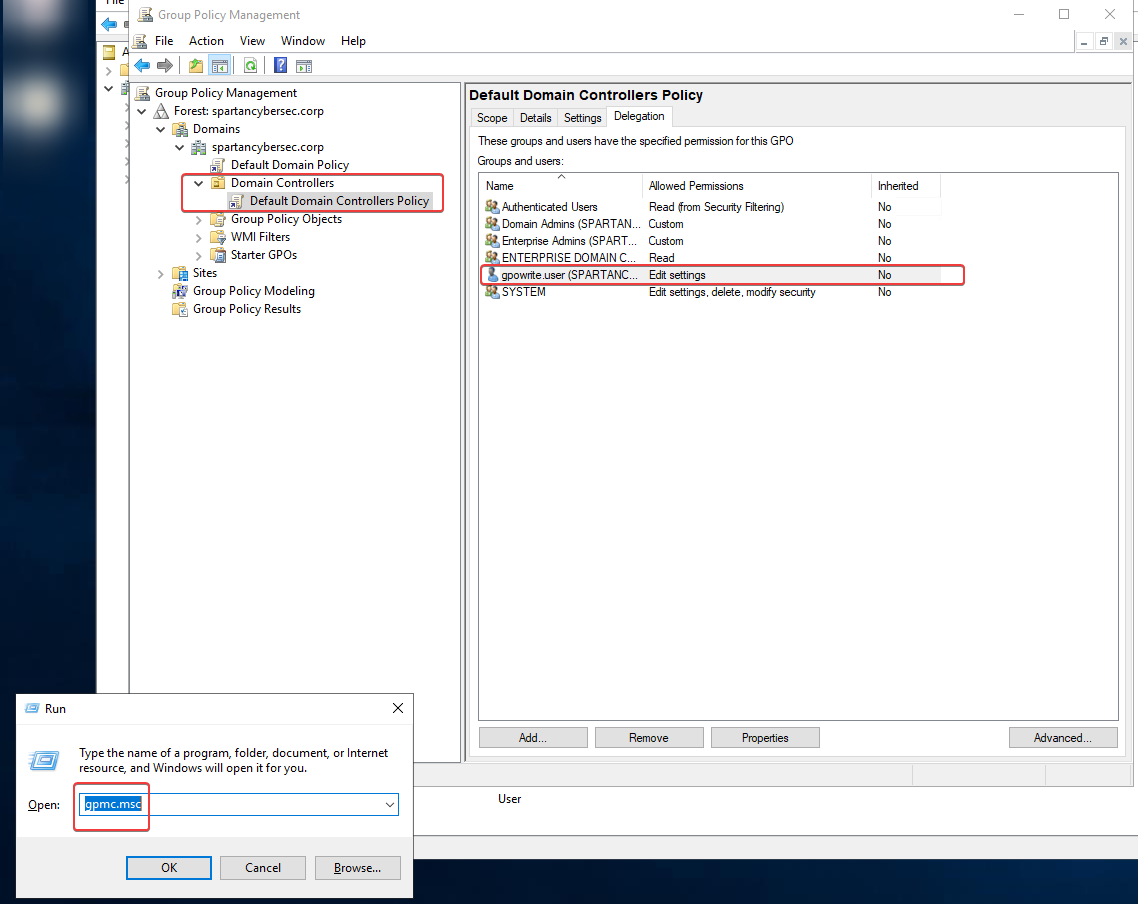Close the Run dialog with its X
The image size is (1138, 904).
[398, 708]
